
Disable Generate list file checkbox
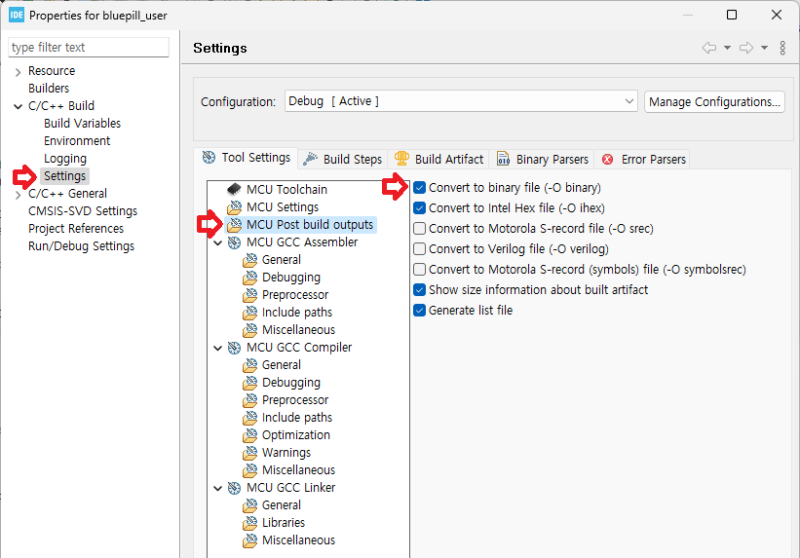420,310
